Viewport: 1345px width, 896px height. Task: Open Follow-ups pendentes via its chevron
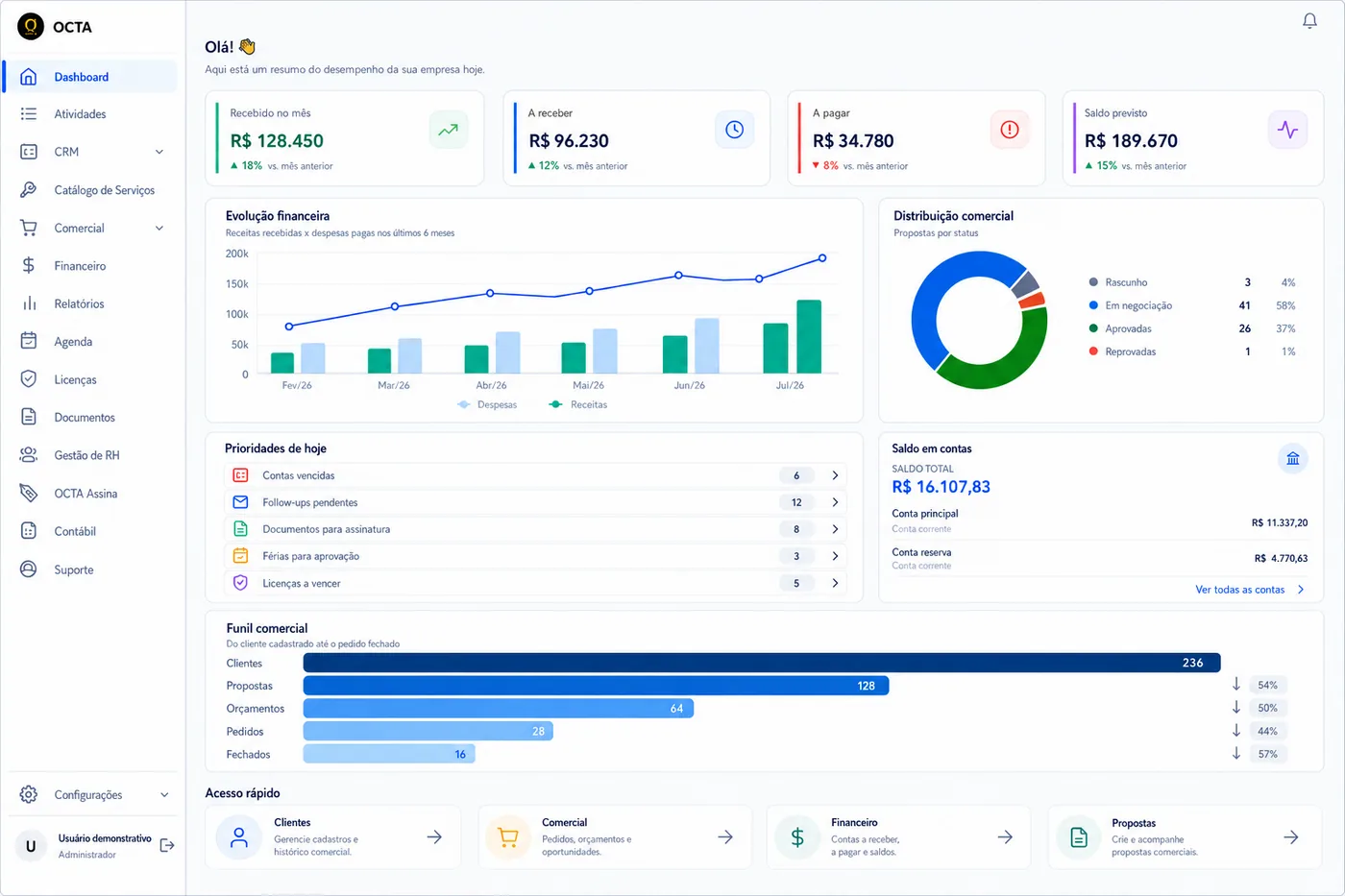[835, 502]
